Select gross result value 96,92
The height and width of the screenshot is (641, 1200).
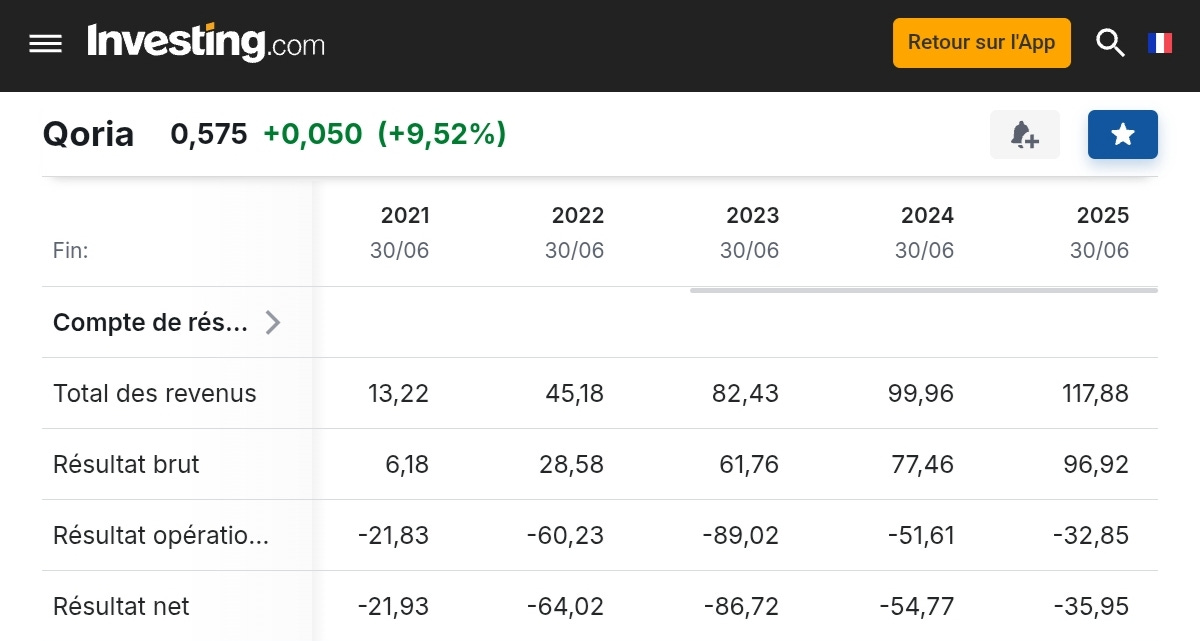point(1095,465)
